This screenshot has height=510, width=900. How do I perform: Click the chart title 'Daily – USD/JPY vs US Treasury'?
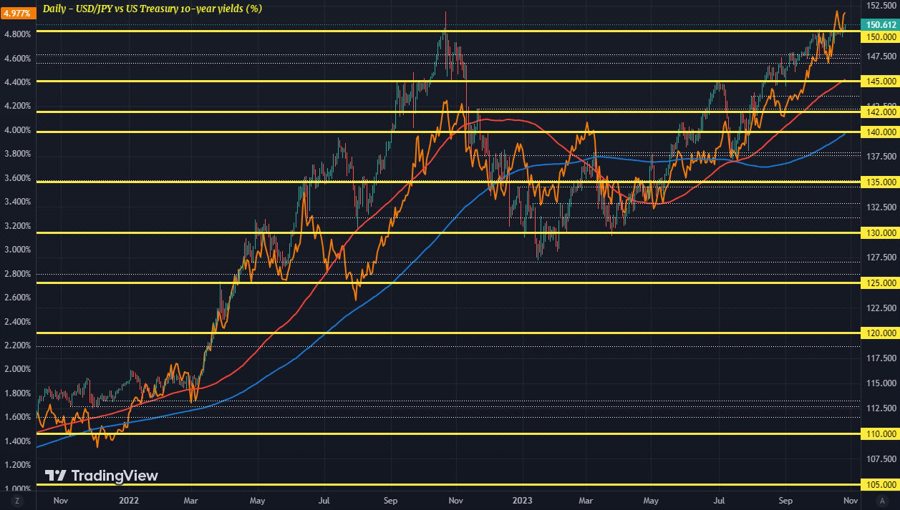pyautogui.click(x=152, y=9)
